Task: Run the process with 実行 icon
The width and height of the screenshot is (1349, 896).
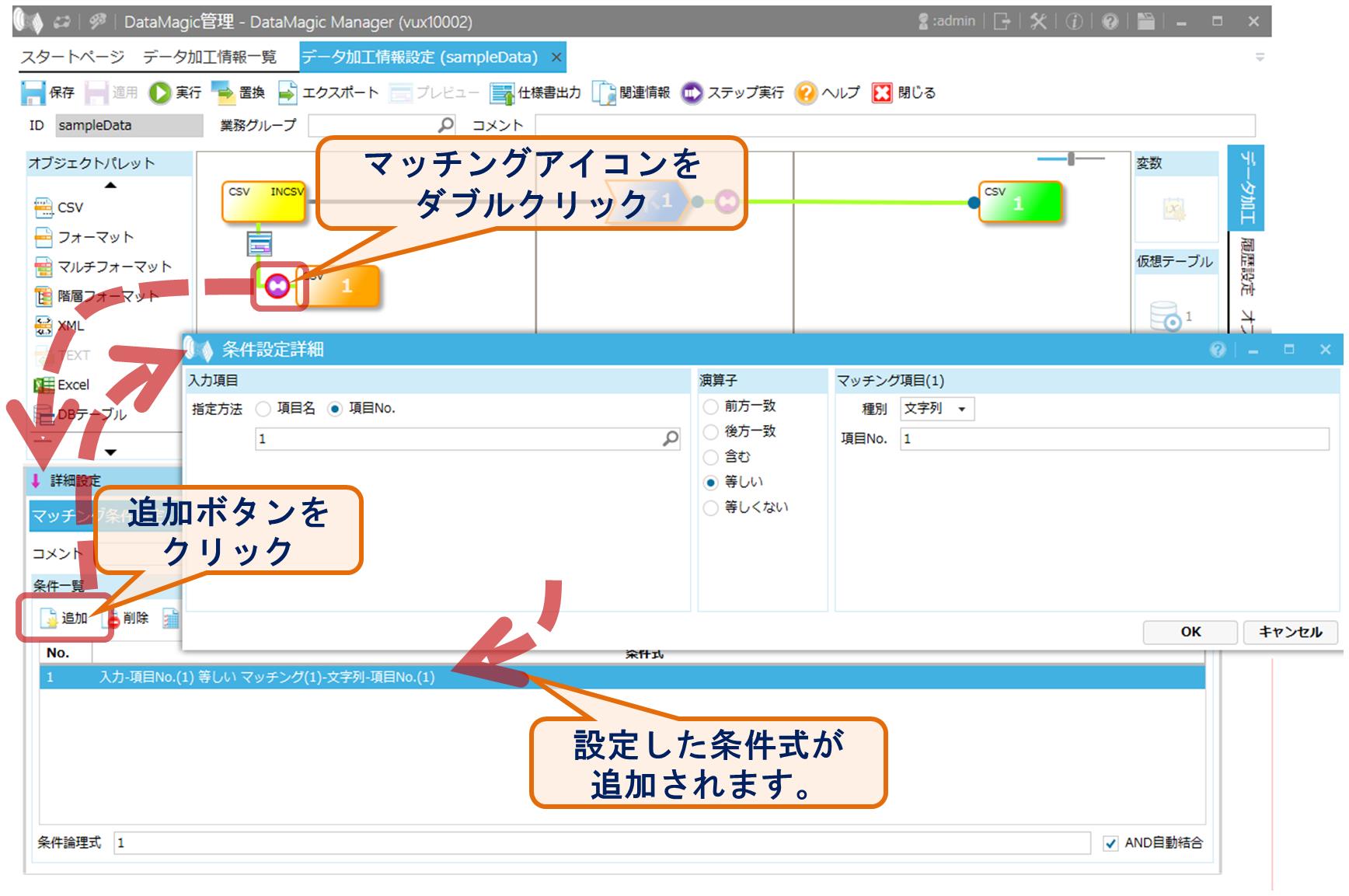Action: [159, 92]
